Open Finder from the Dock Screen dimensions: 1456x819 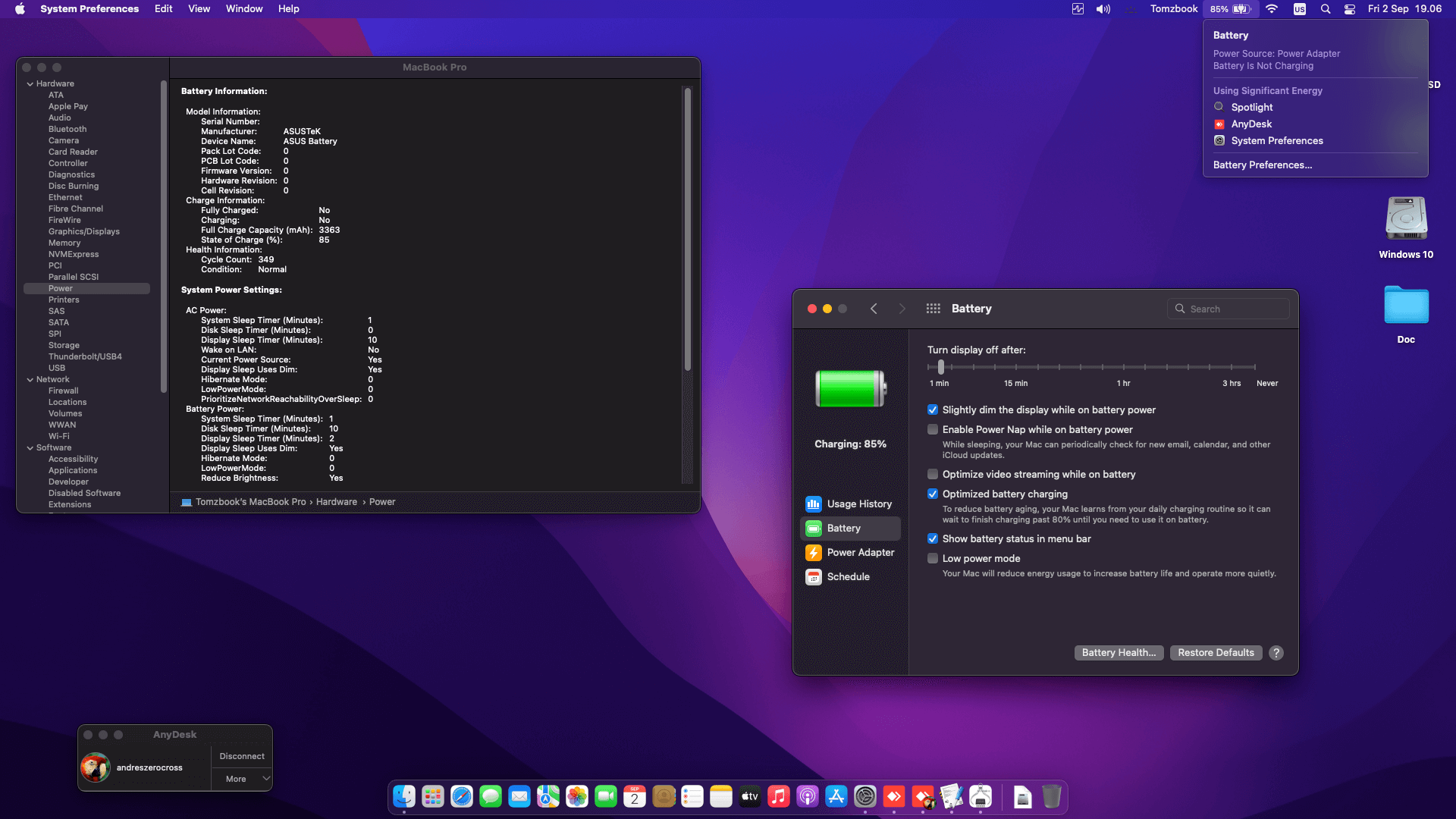[404, 796]
